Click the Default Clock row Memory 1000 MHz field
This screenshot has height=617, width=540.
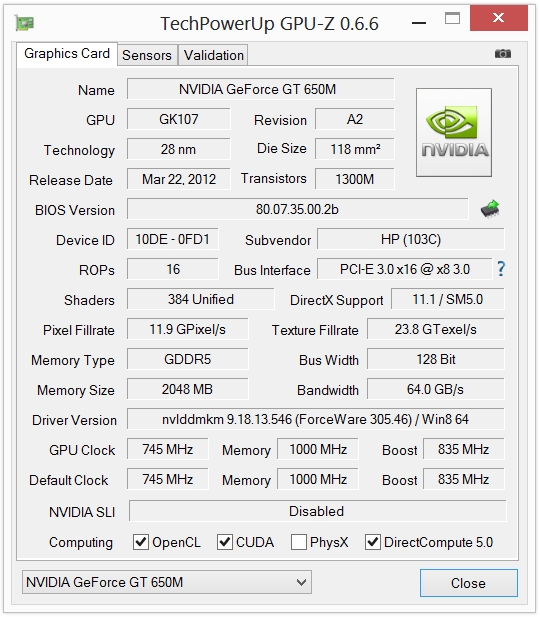point(318,479)
